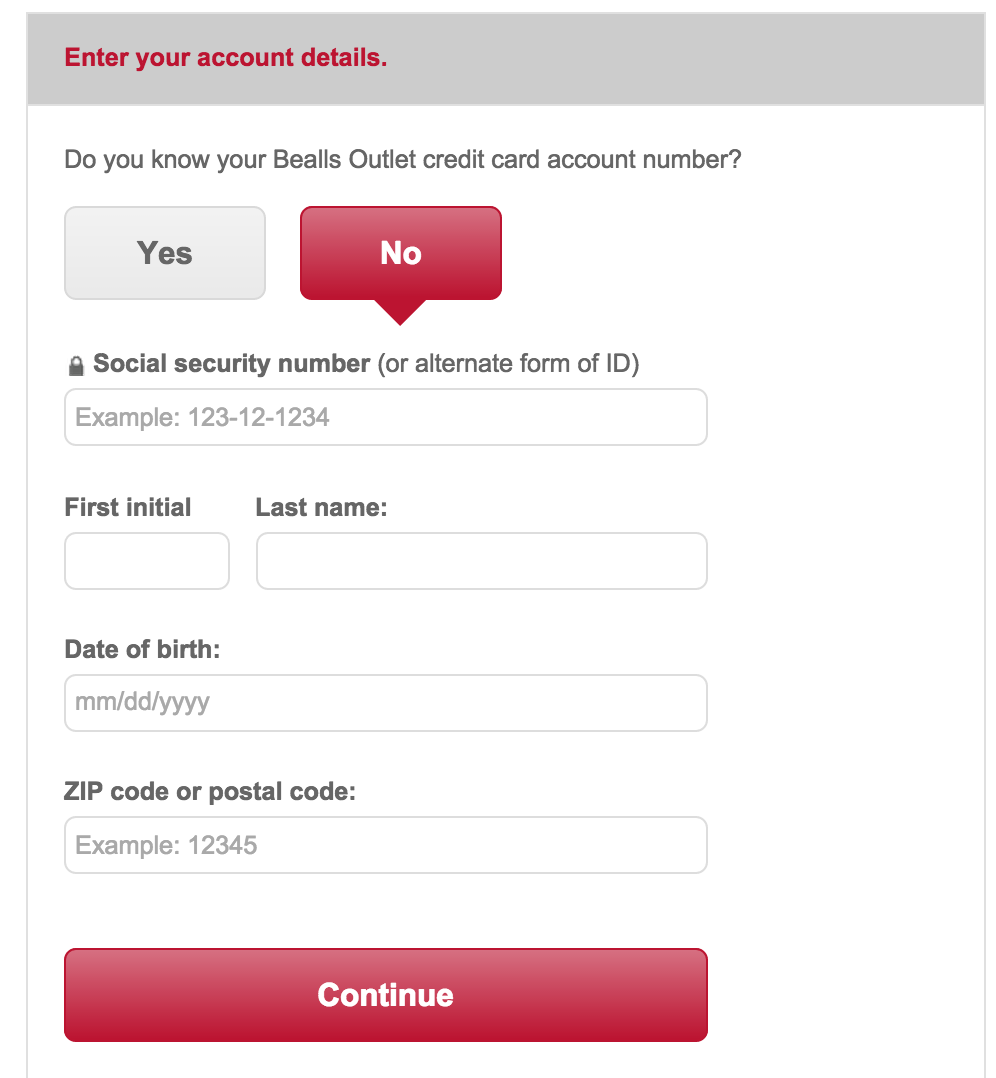Focus the ZIP code or postal code field

pyautogui.click(x=386, y=845)
